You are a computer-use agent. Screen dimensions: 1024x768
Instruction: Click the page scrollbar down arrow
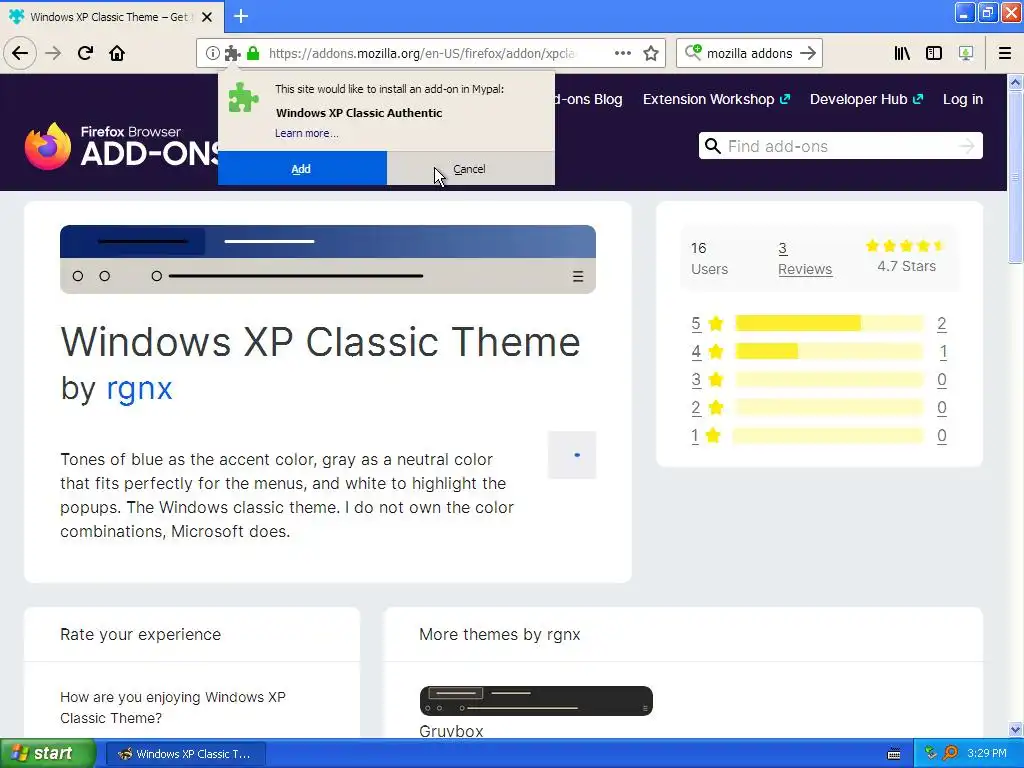click(1016, 729)
